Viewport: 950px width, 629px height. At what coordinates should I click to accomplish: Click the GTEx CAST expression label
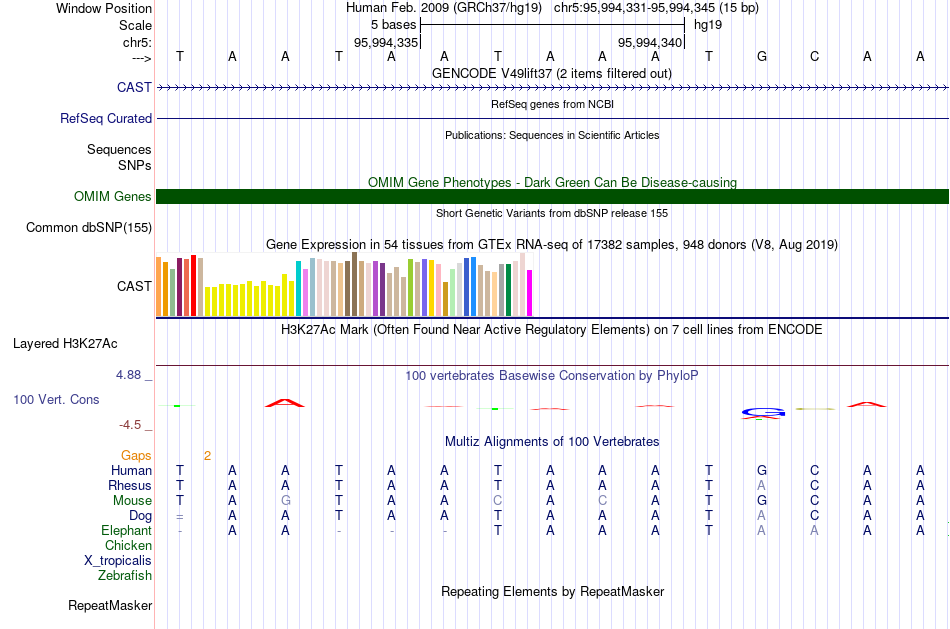point(134,286)
